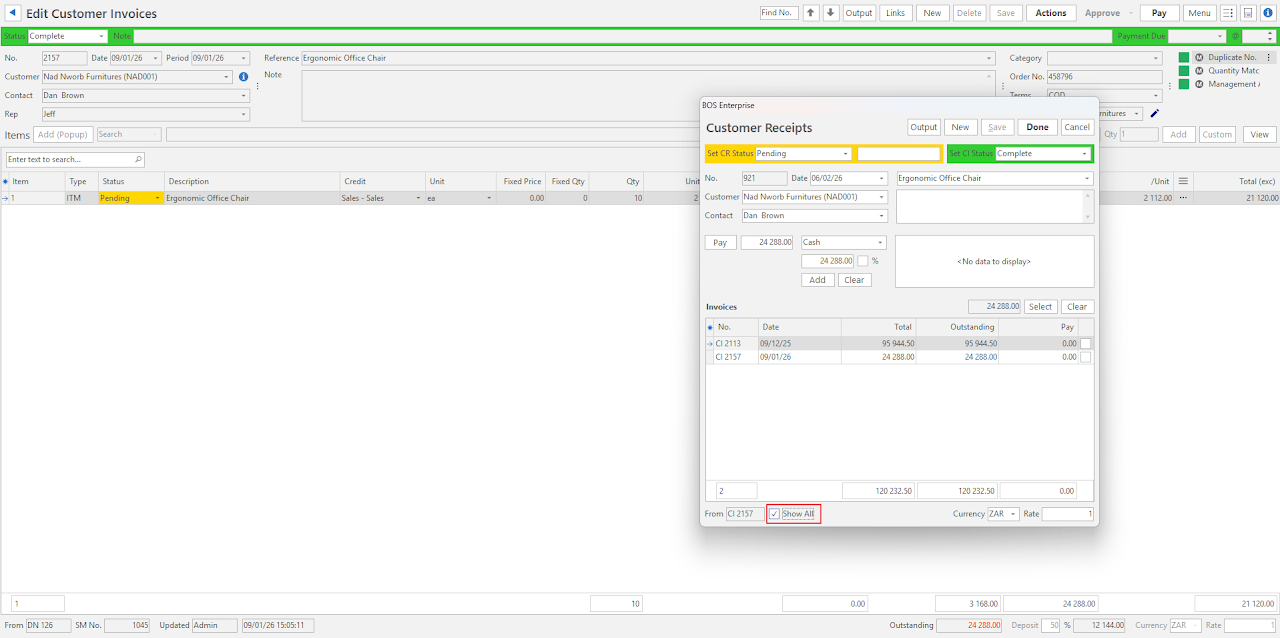Navigate to previous invoice with up arrow
The height and width of the screenshot is (638, 1280).
coord(811,13)
